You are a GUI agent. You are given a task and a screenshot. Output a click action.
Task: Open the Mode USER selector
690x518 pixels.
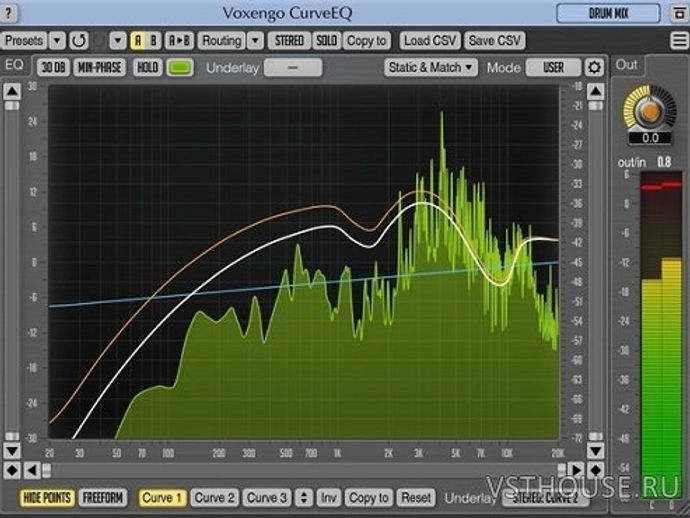[x=553, y=68]
